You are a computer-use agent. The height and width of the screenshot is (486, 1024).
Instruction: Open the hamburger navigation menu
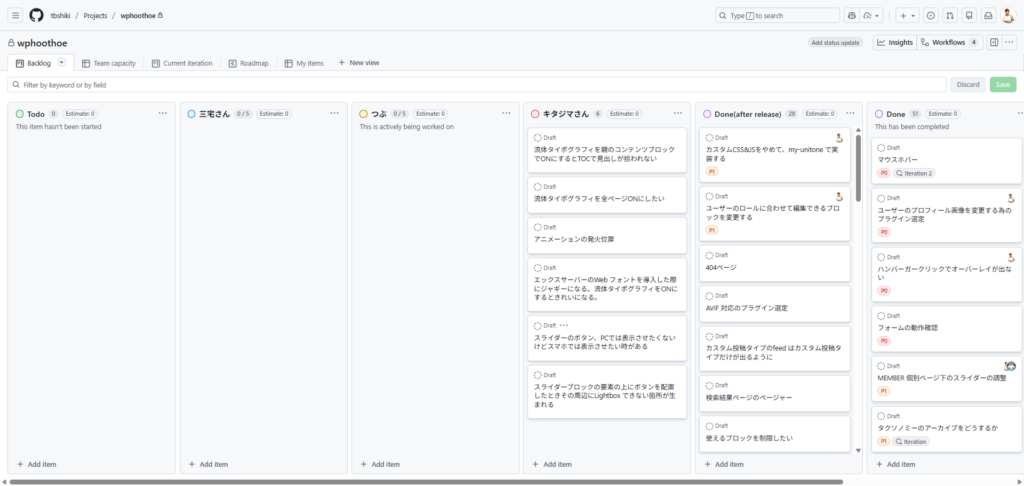point(16,15)
